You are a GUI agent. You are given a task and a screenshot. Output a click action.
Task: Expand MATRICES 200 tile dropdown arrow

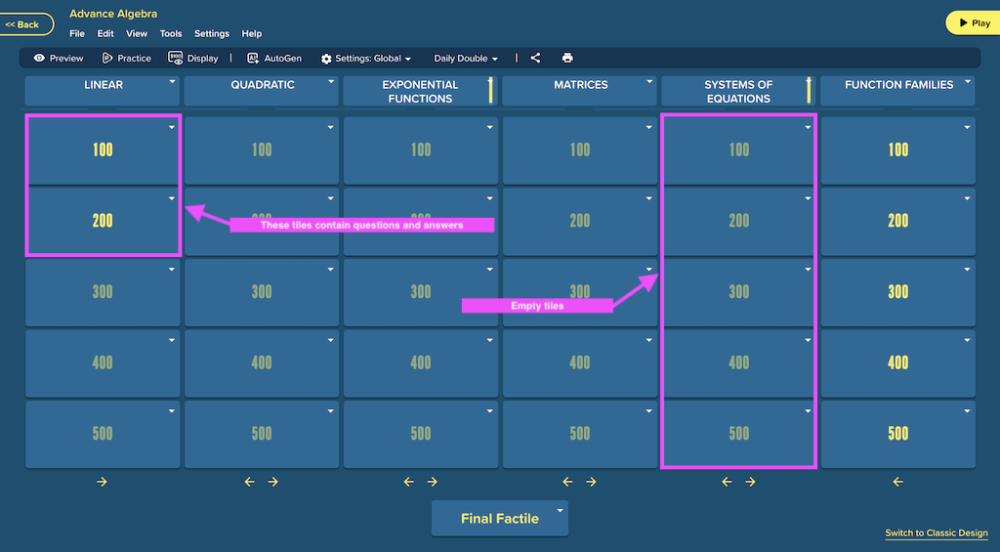point(649,198)
